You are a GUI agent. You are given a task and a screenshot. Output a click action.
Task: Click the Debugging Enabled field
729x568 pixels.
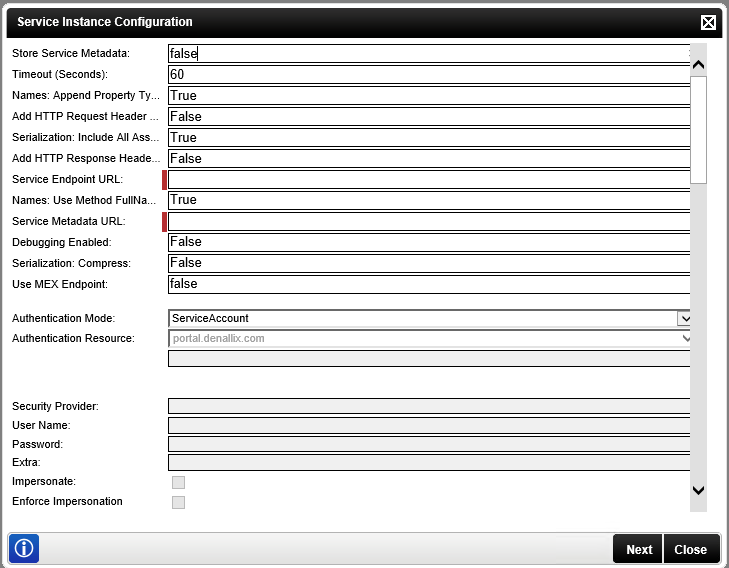[x=429, y=242]
